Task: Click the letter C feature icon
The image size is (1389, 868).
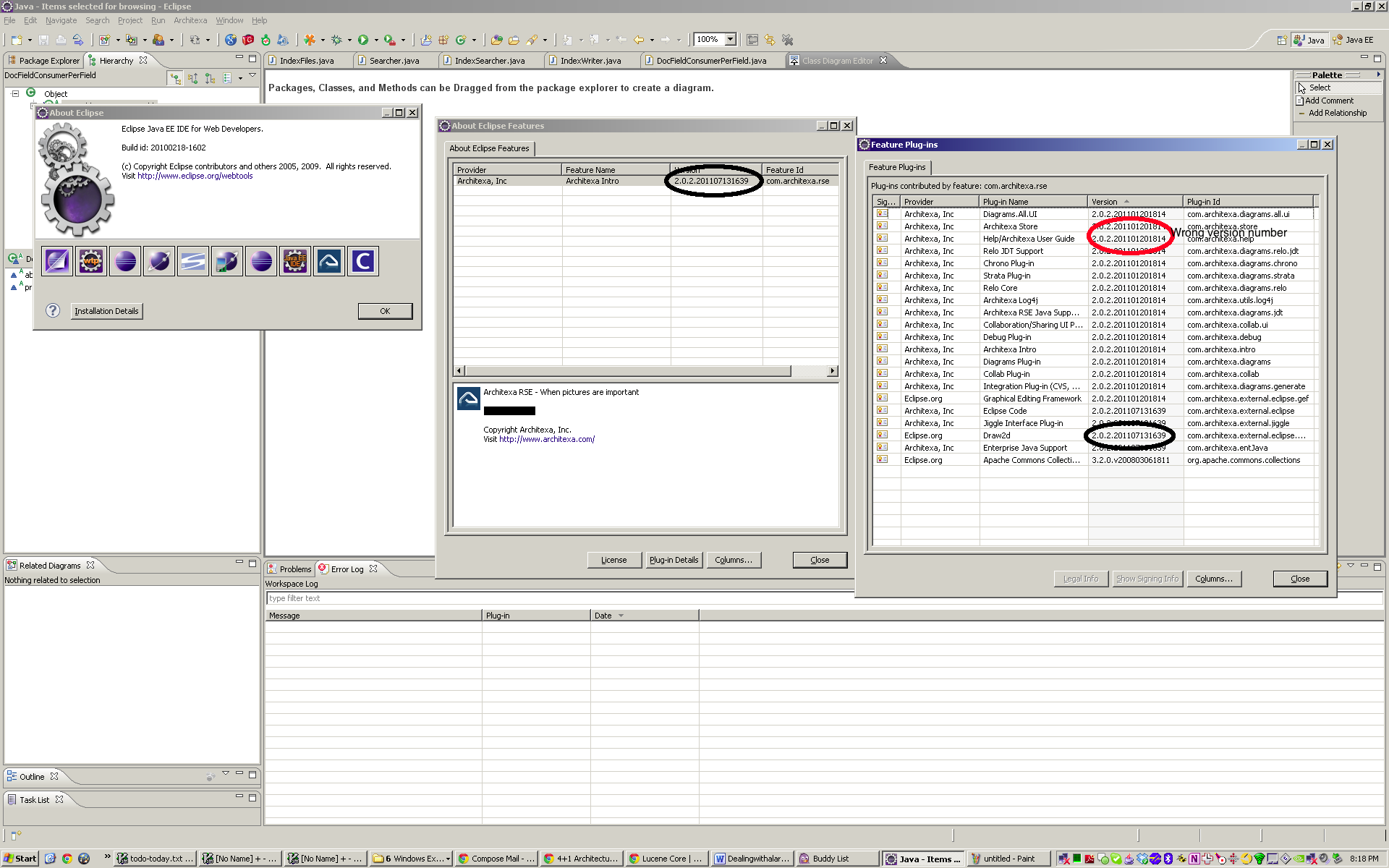Action: (x=363, y=261)
